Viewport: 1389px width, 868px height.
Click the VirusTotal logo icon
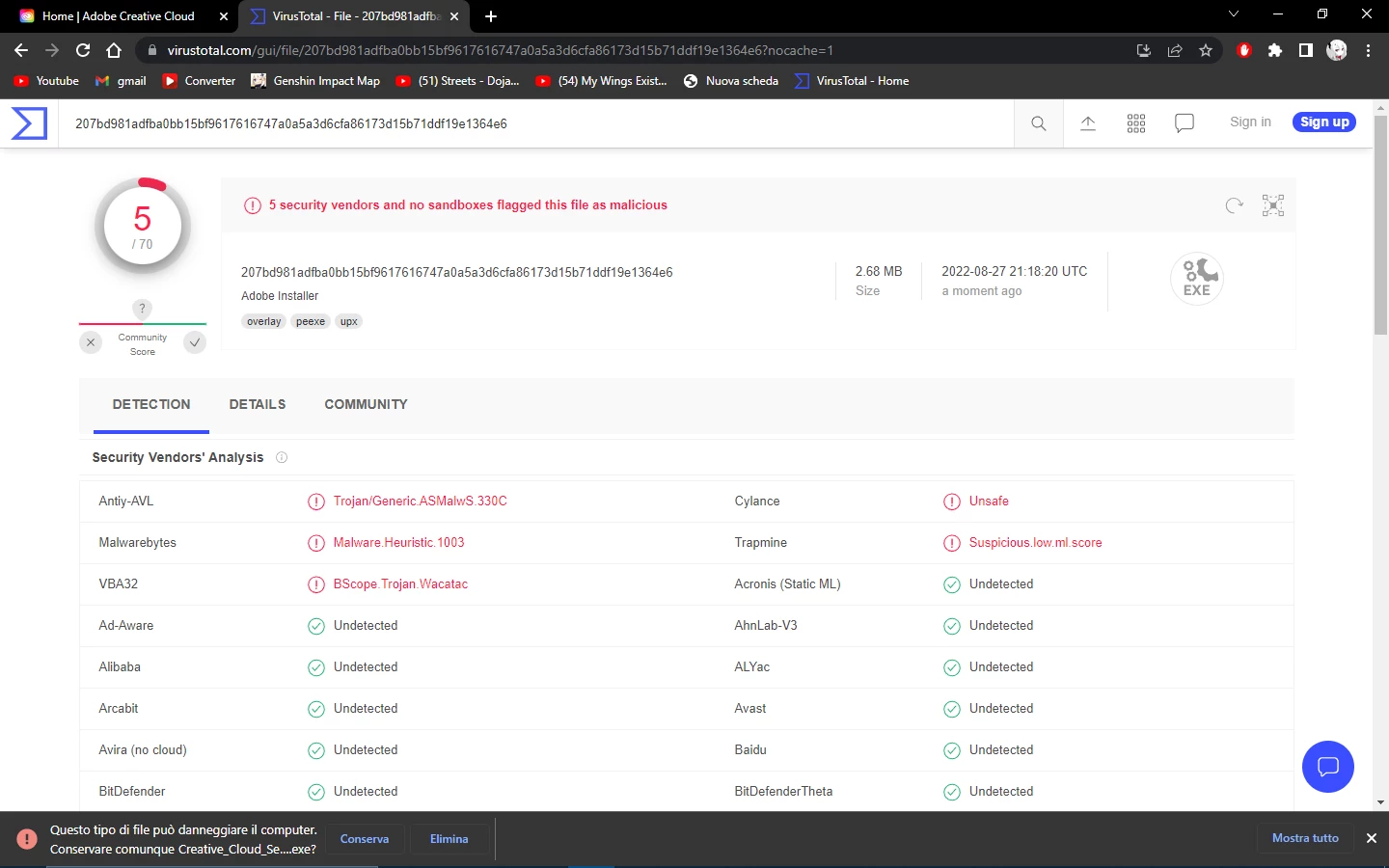pos(29,123)
